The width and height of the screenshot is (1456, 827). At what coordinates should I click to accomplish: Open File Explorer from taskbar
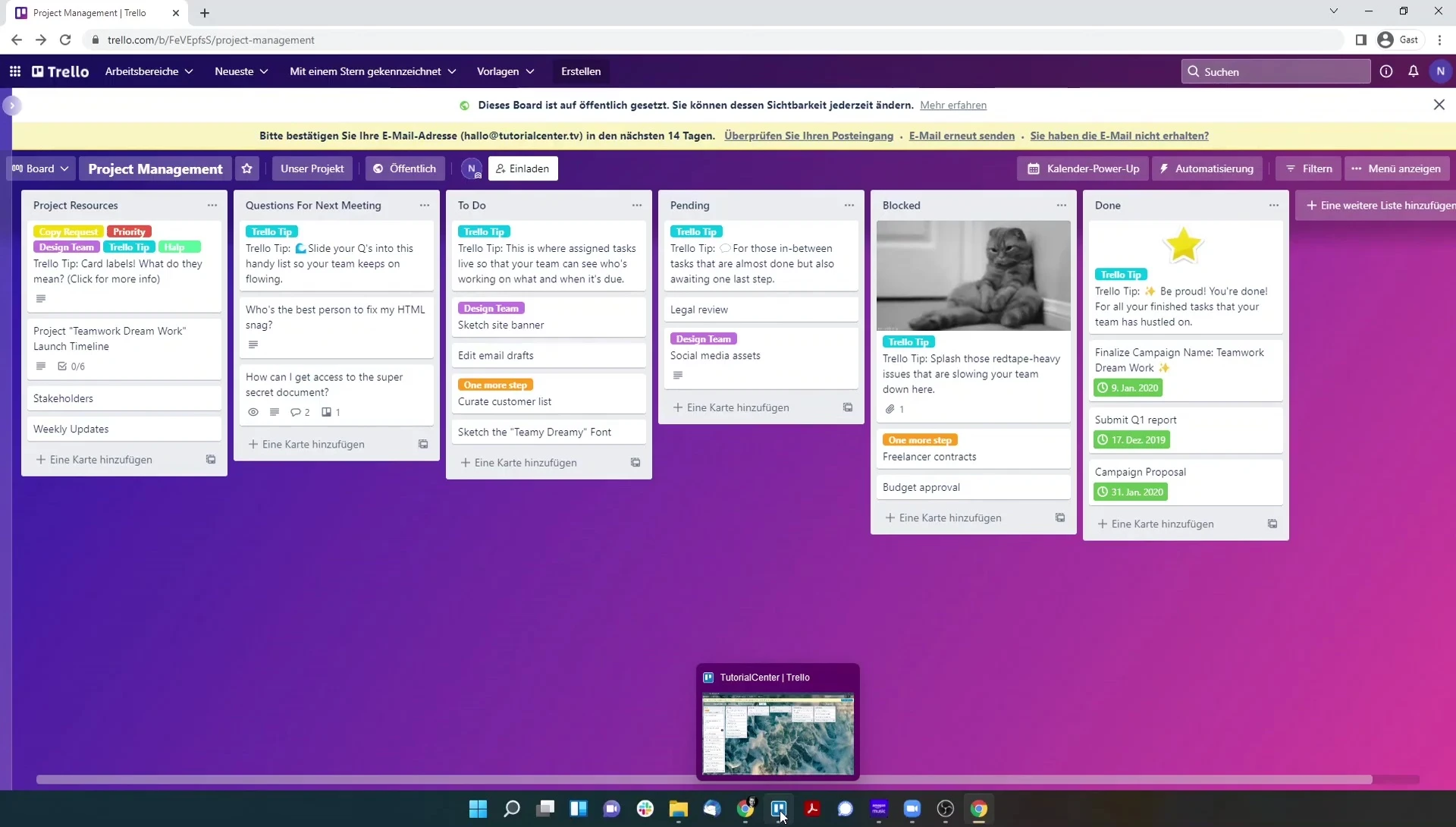tap(679, 809)
